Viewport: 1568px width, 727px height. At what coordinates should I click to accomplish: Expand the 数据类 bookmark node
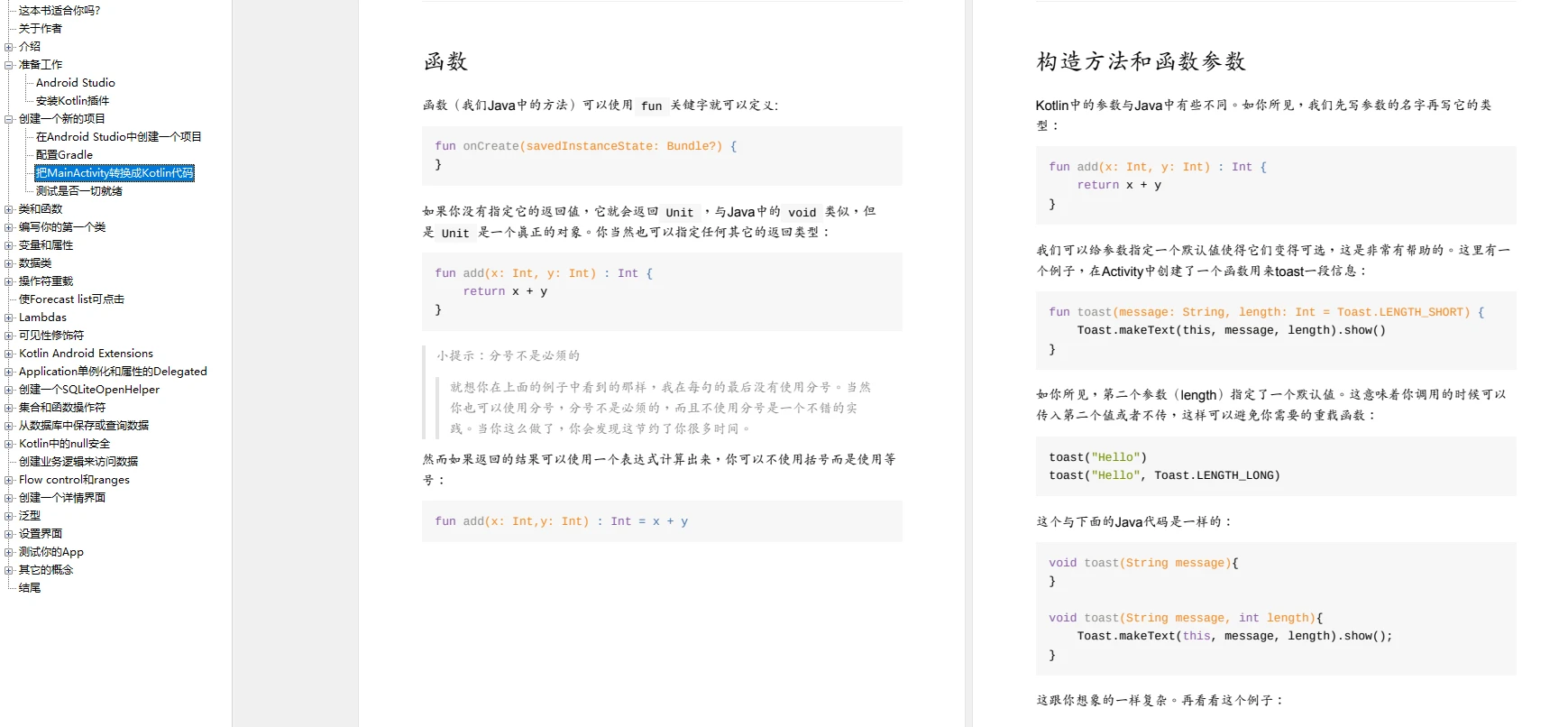click(9, 263)
